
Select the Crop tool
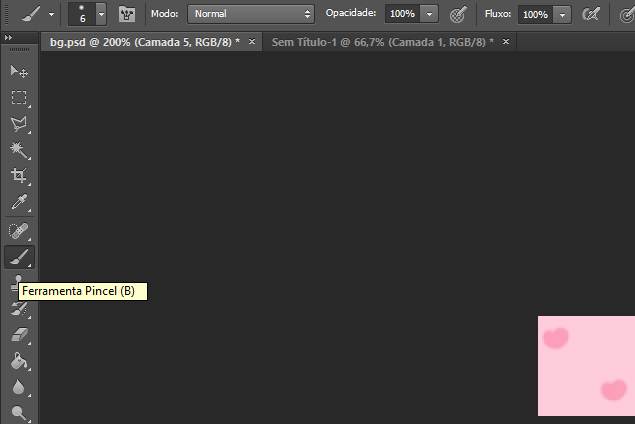pyautogui.click(x=19, y=176)
